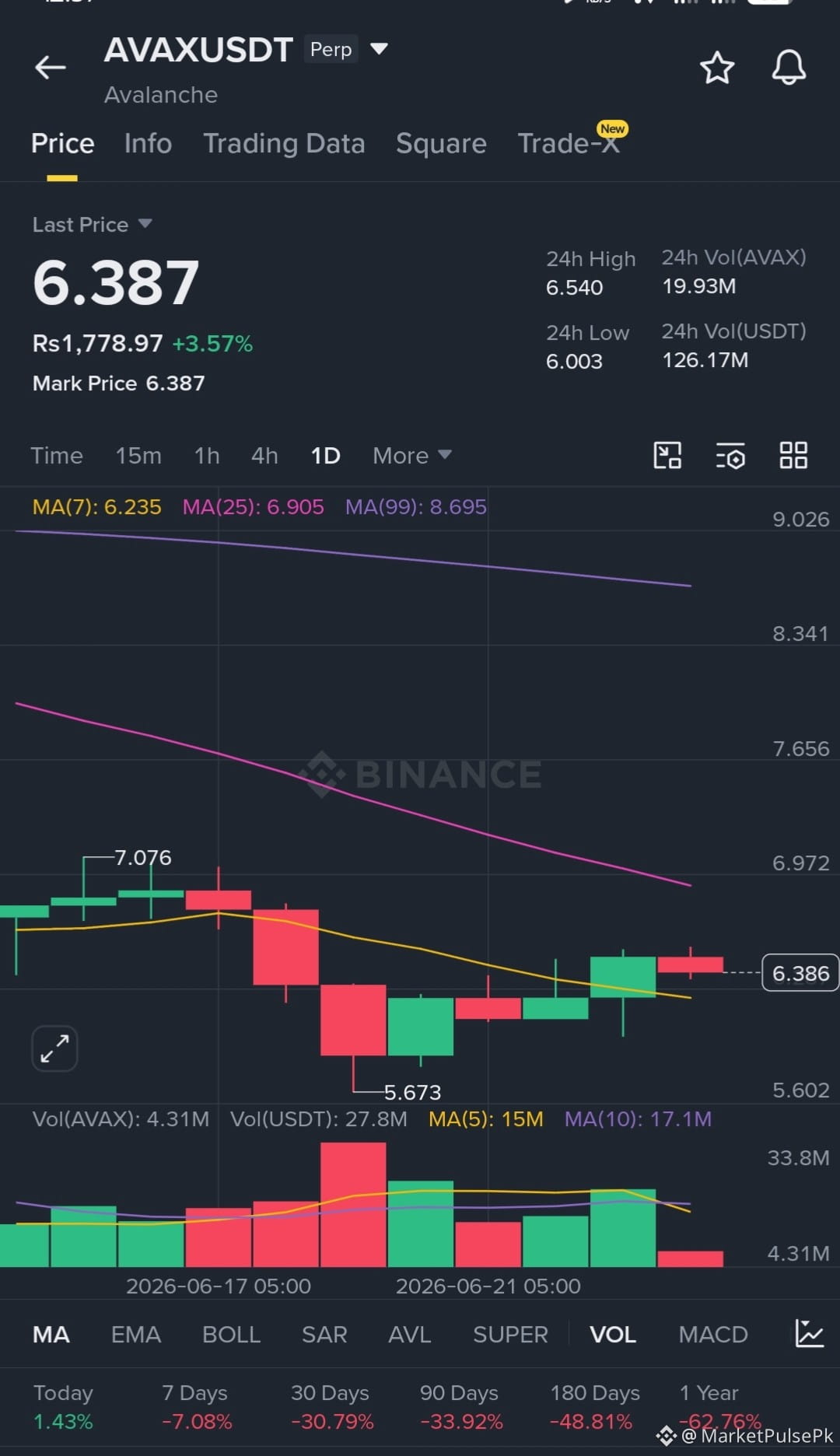Enable the SAR indicator

point(324,1335)
